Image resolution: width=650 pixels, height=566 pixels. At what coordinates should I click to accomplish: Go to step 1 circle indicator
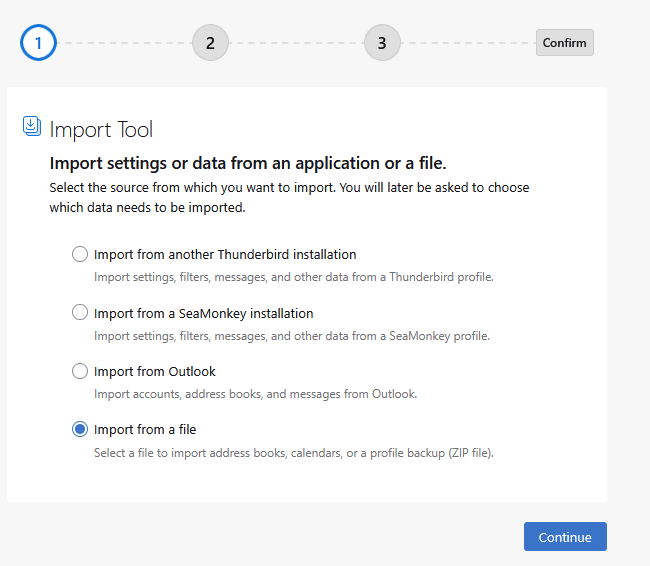point(38,43)
